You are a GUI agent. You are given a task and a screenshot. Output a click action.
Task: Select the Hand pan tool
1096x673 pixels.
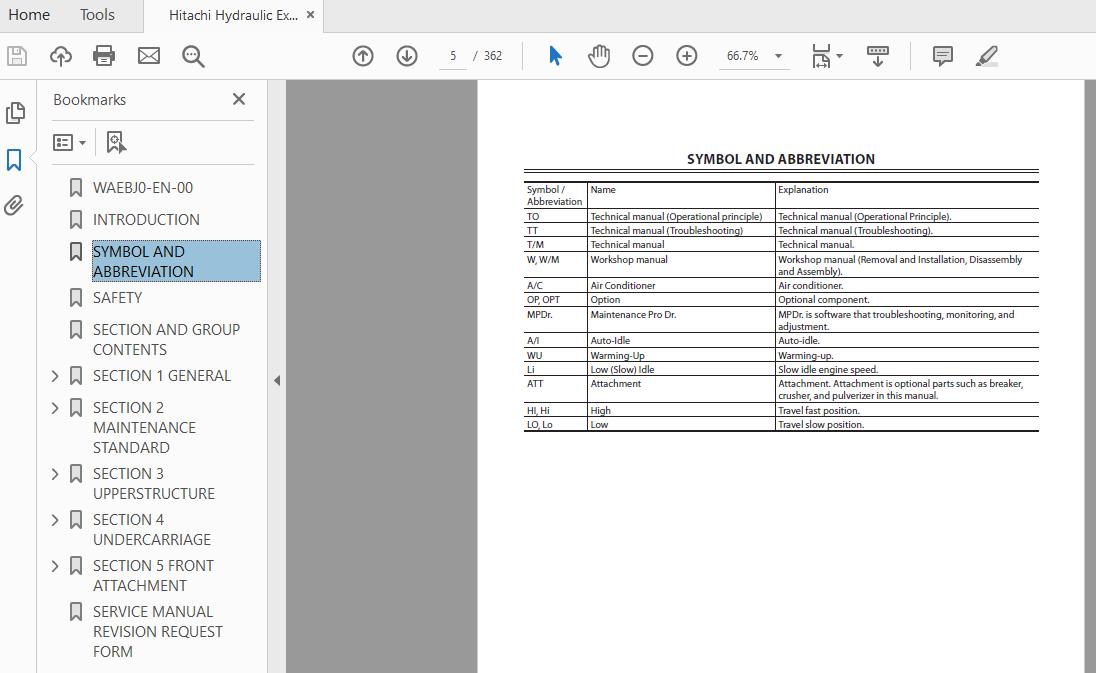(599, 56)
